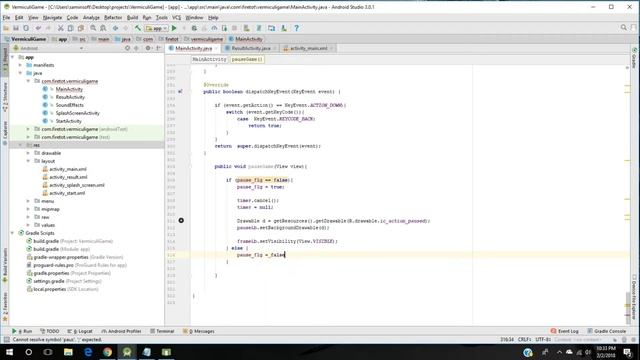The image size is (640, 360).
Task: Click the Help question mark icon
Action: (x=296, y=28)
